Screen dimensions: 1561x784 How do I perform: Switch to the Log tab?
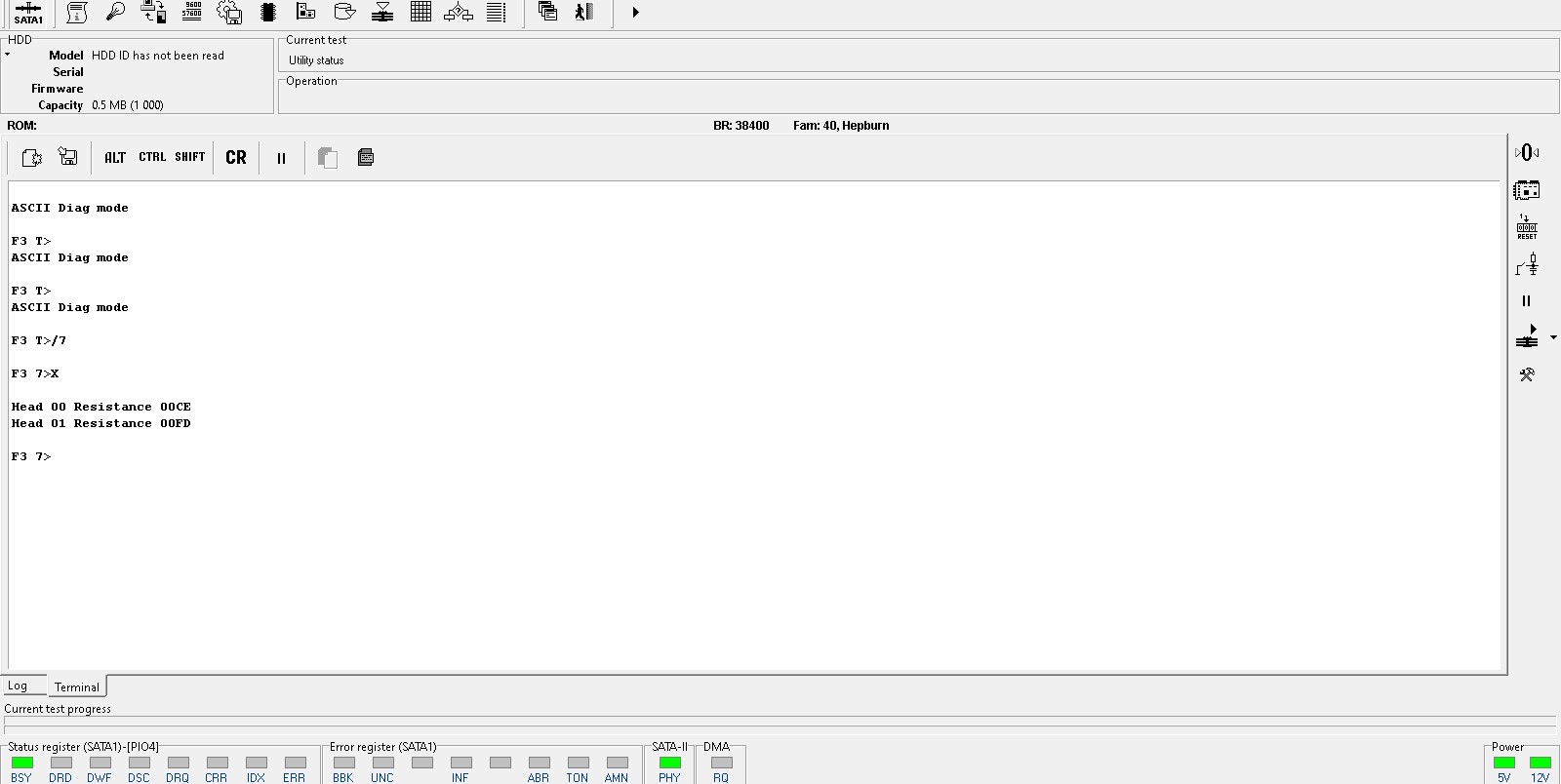coord(18,686)
